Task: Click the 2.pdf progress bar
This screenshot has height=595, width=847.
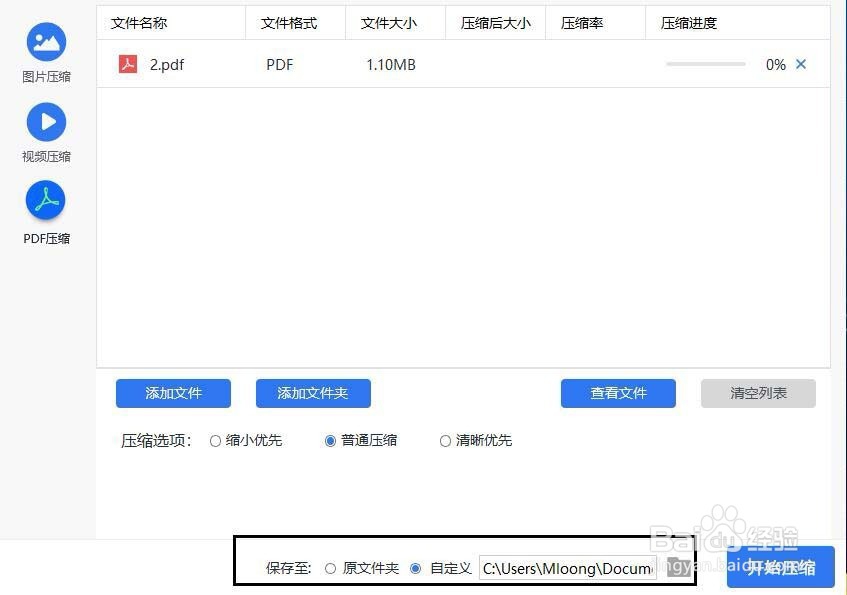Action: (706, 64)
